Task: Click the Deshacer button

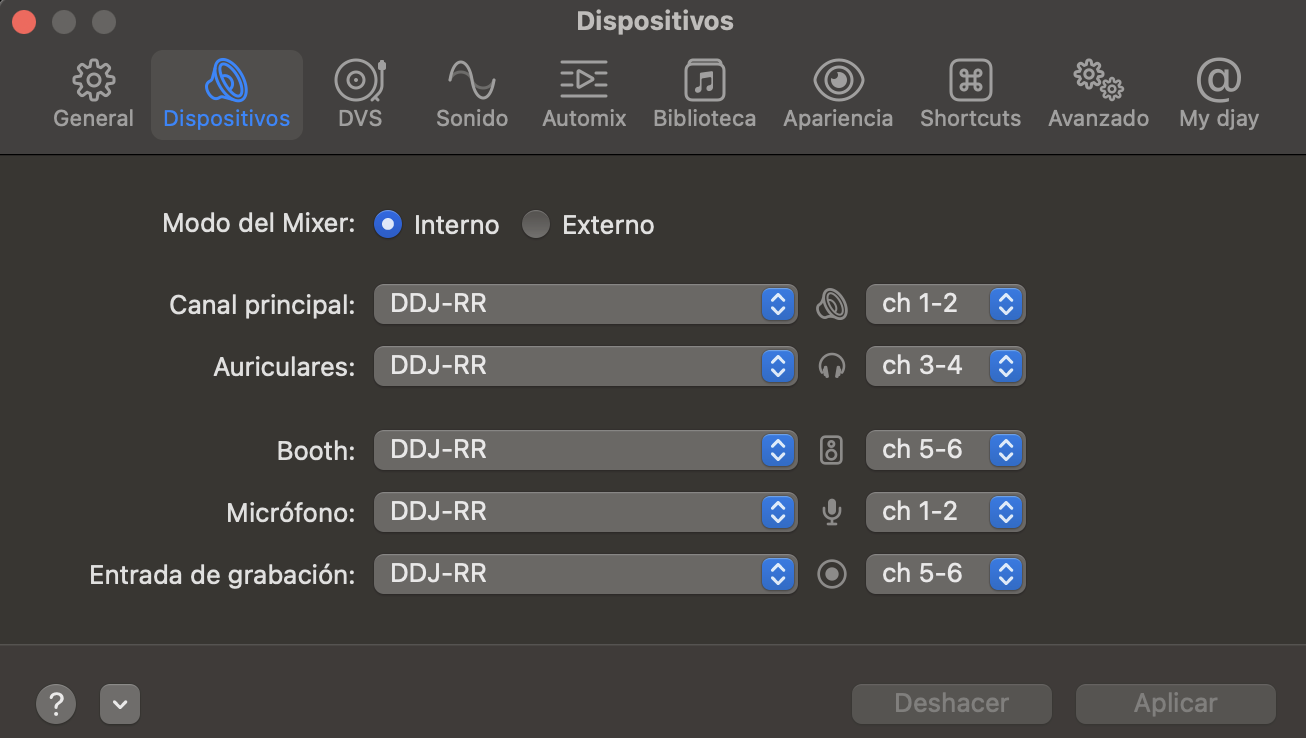Action: point(951,703)
